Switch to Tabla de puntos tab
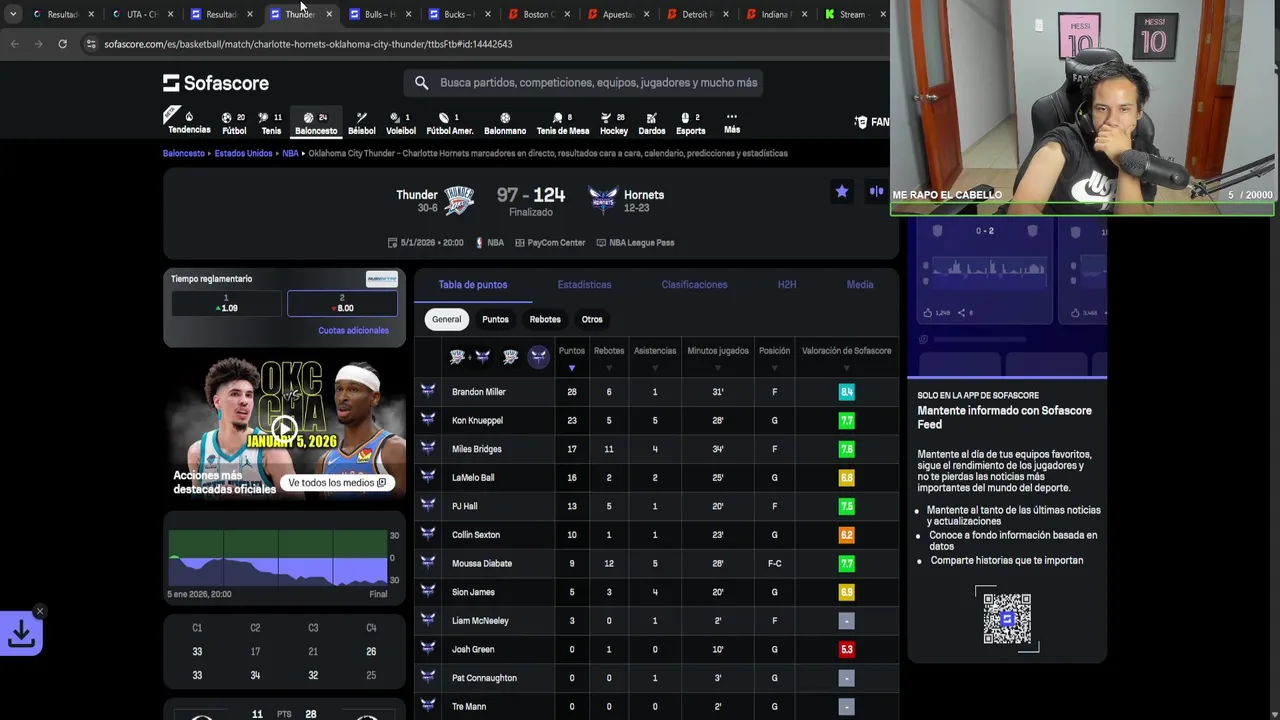The width and height of the screenshot is (1280, 720). click(473, 285)
